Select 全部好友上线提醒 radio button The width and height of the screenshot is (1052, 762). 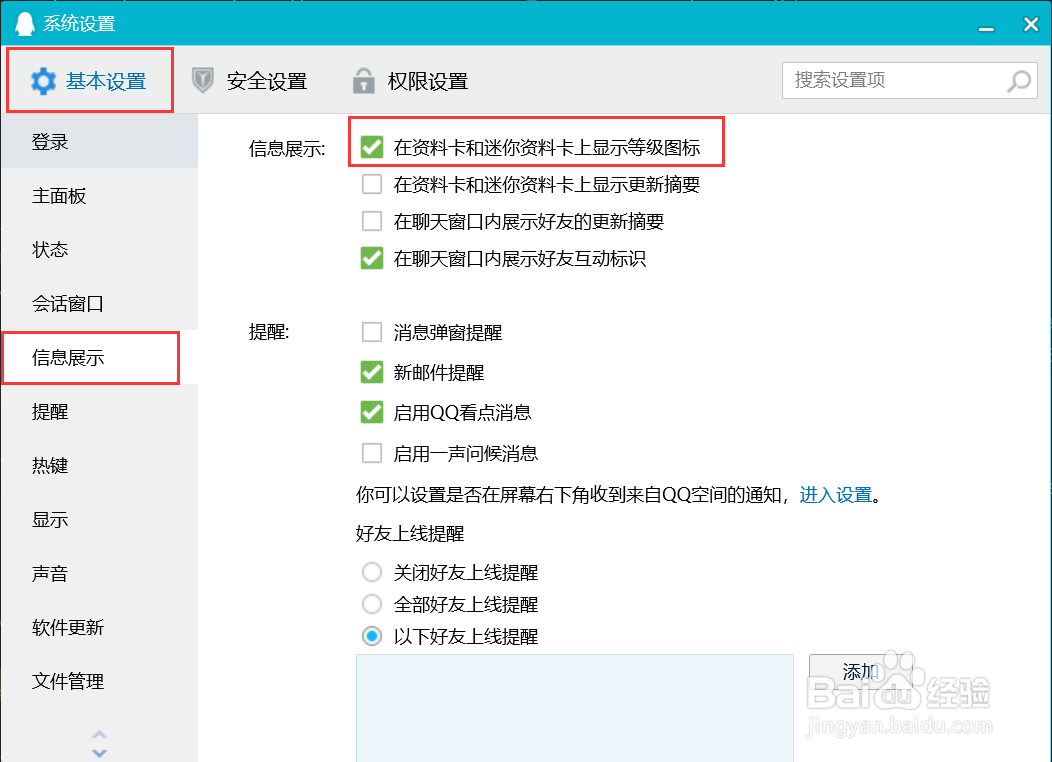[x=372, y=604]
